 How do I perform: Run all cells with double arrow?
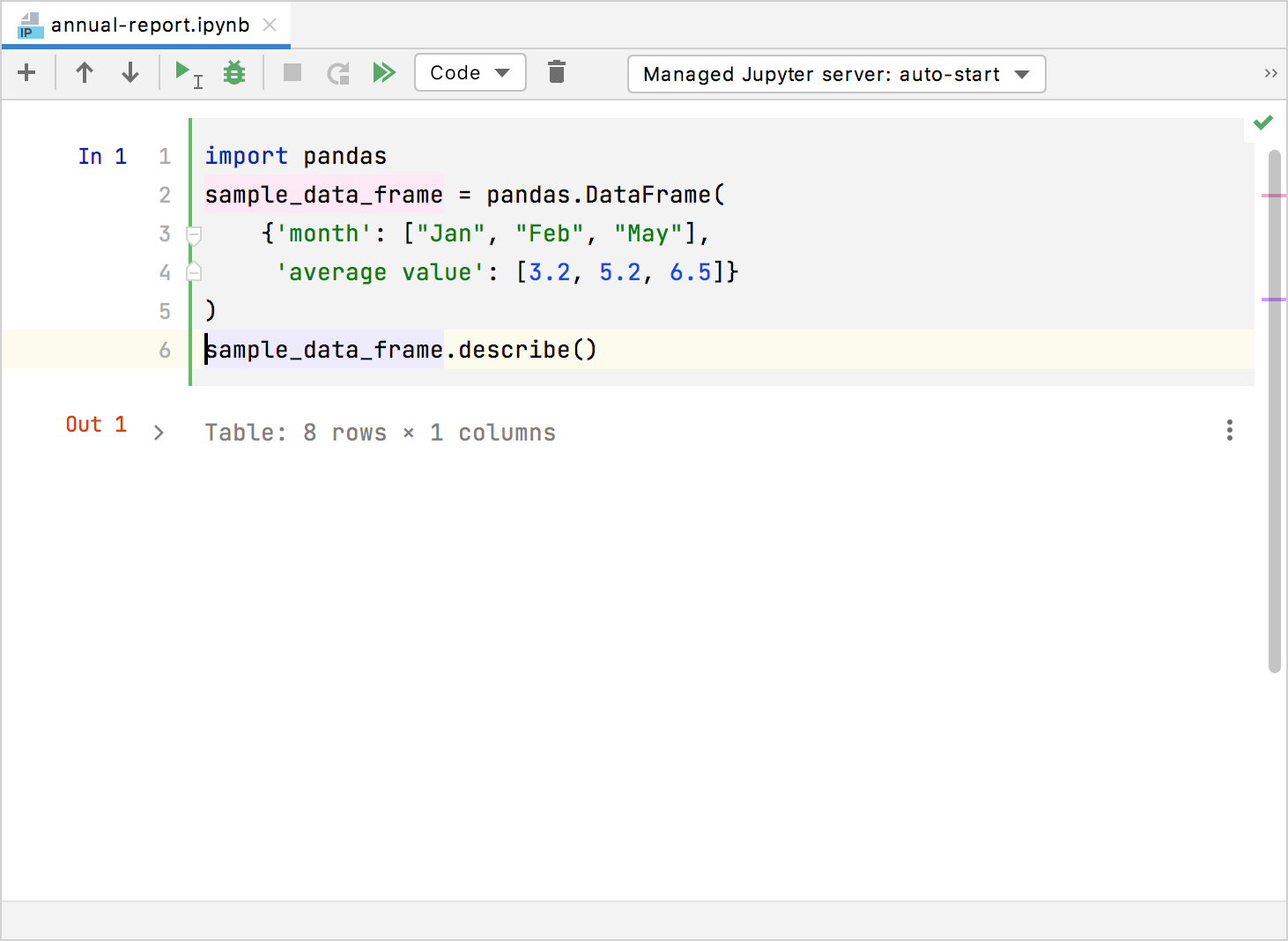click(x=384, y=72)
